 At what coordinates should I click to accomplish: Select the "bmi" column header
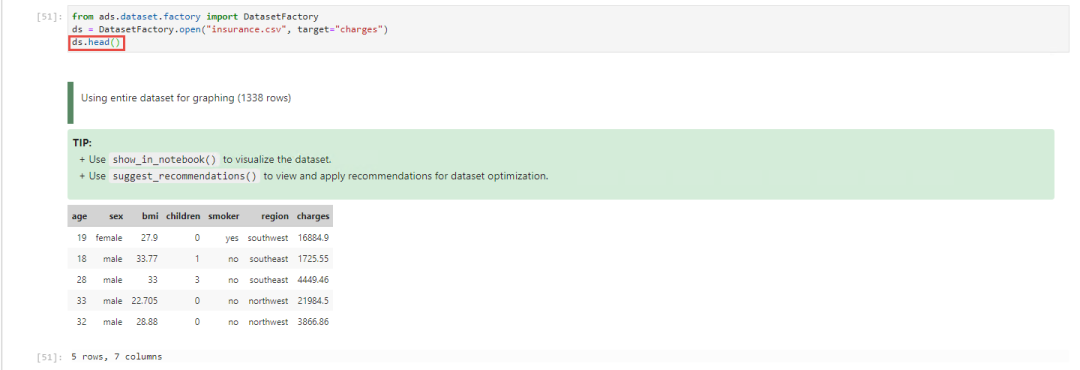tap(151, 216)
